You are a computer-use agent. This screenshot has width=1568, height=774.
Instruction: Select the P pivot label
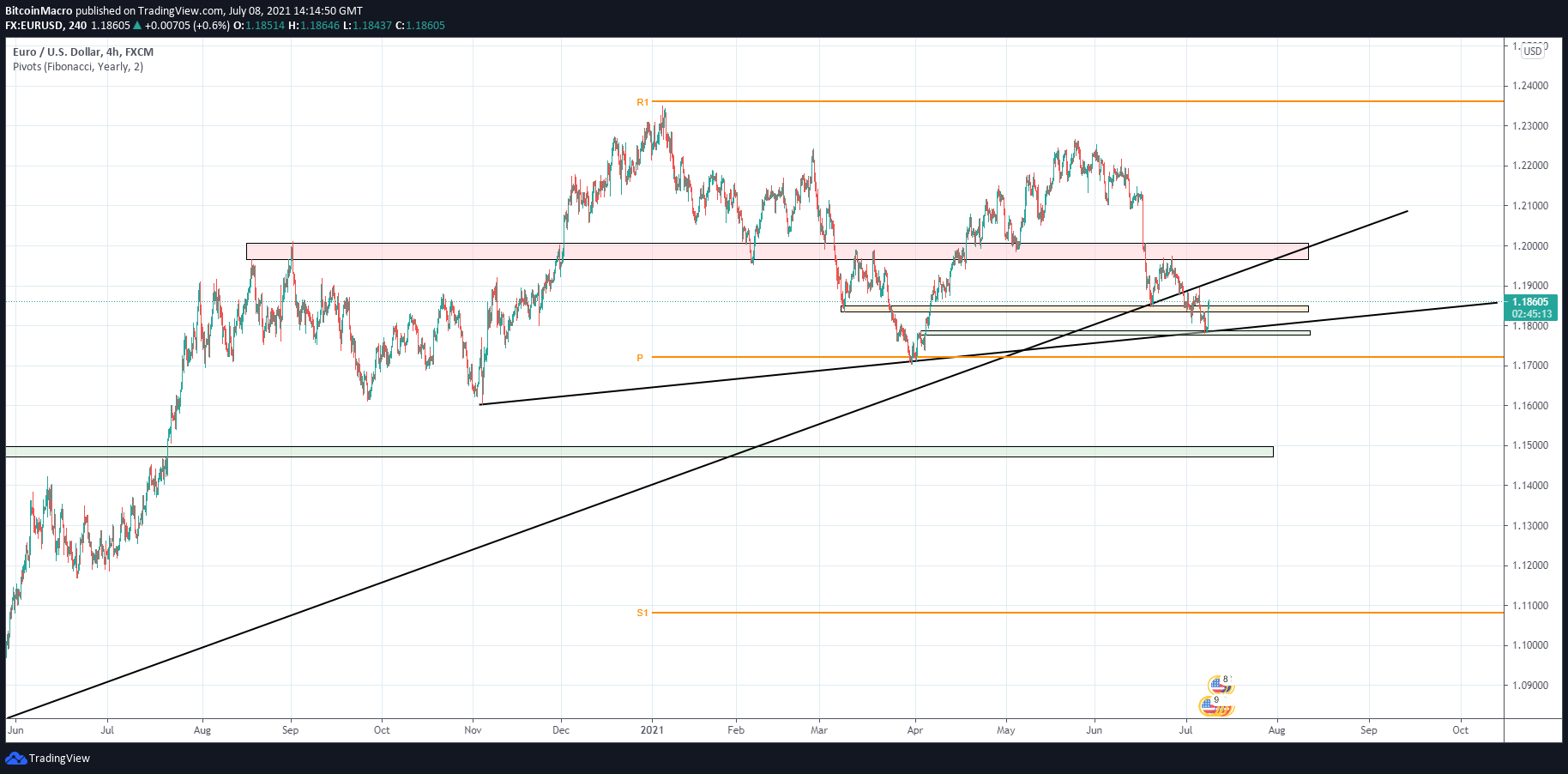640,358
